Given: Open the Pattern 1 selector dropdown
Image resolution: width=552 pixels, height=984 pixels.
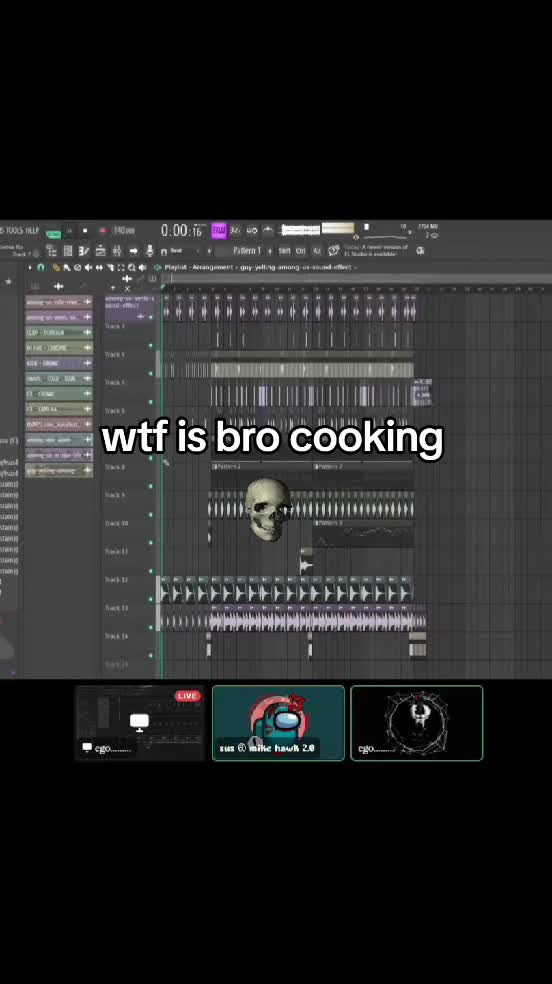Looking at the screenshot, I should coord(247,250).
